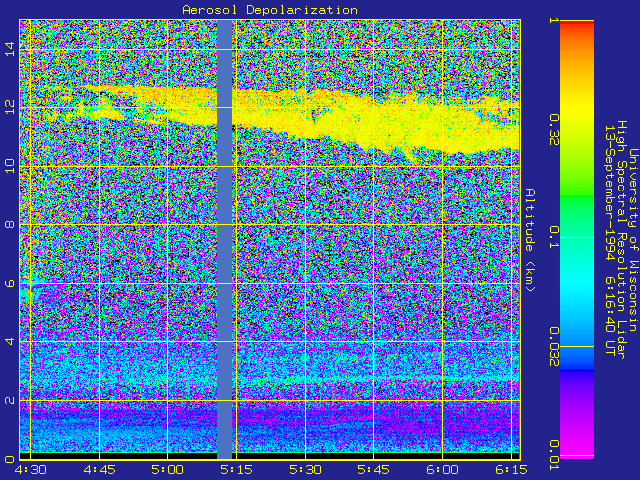The height and width of the screenshot is (480, 640).
Task: Pick the red top of the colorbar
Action: point(577,24)
